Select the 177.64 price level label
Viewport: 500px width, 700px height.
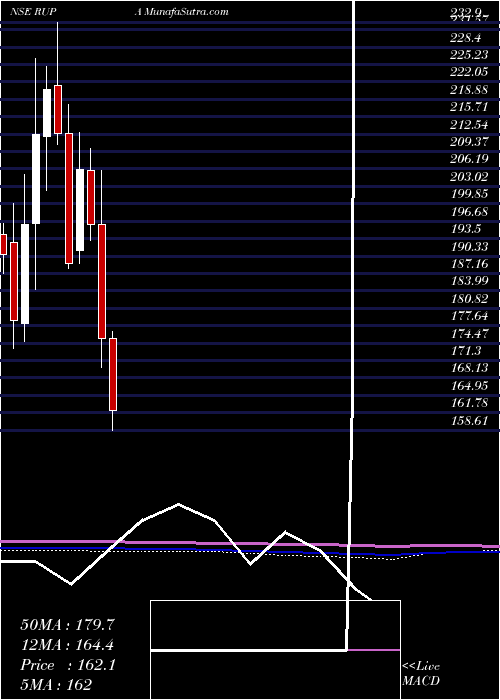pyautogui.click(x=470, y=316)
